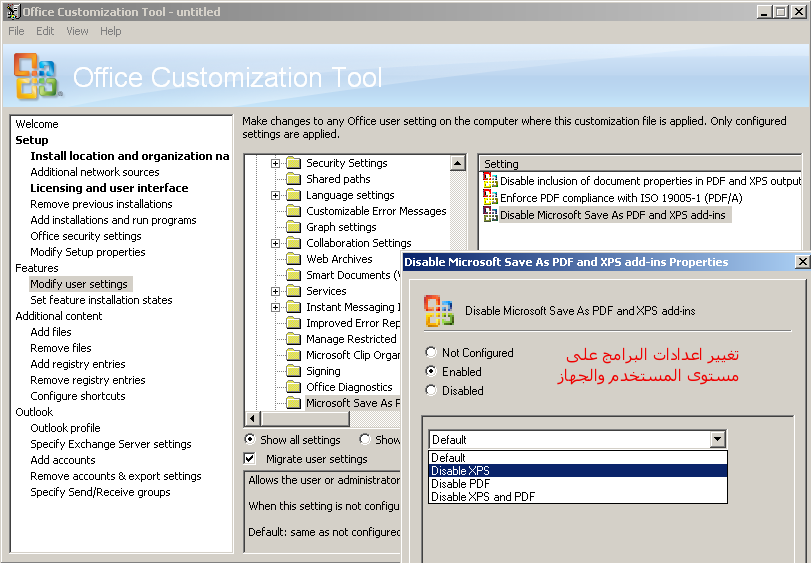
Task: Select the partially hidden Show radio option
Action: (x=365, y=439)
